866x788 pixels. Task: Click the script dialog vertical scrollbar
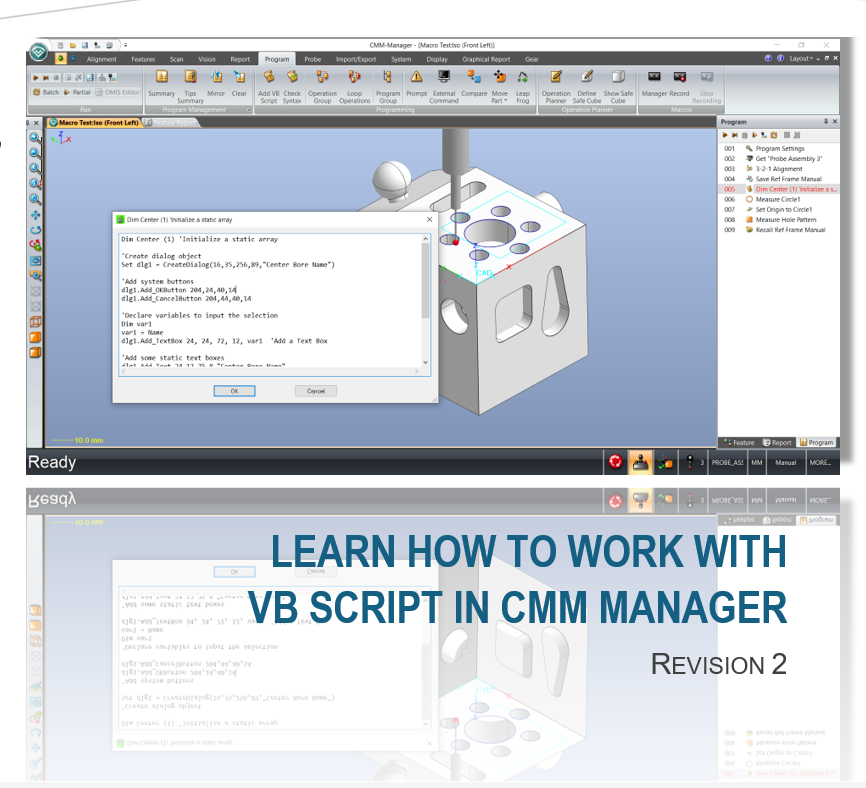tap(425, 300)
